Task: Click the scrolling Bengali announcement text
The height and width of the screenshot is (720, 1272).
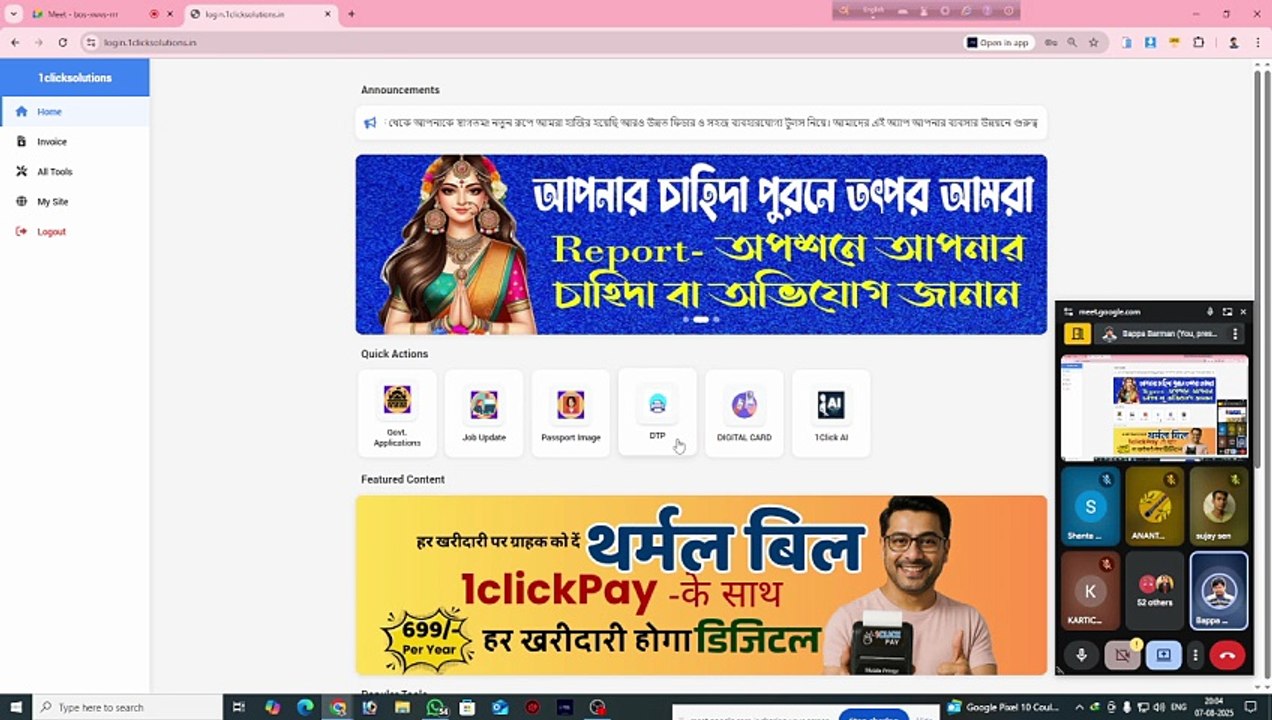Action: pyautogui.click(x=713, y=123)
